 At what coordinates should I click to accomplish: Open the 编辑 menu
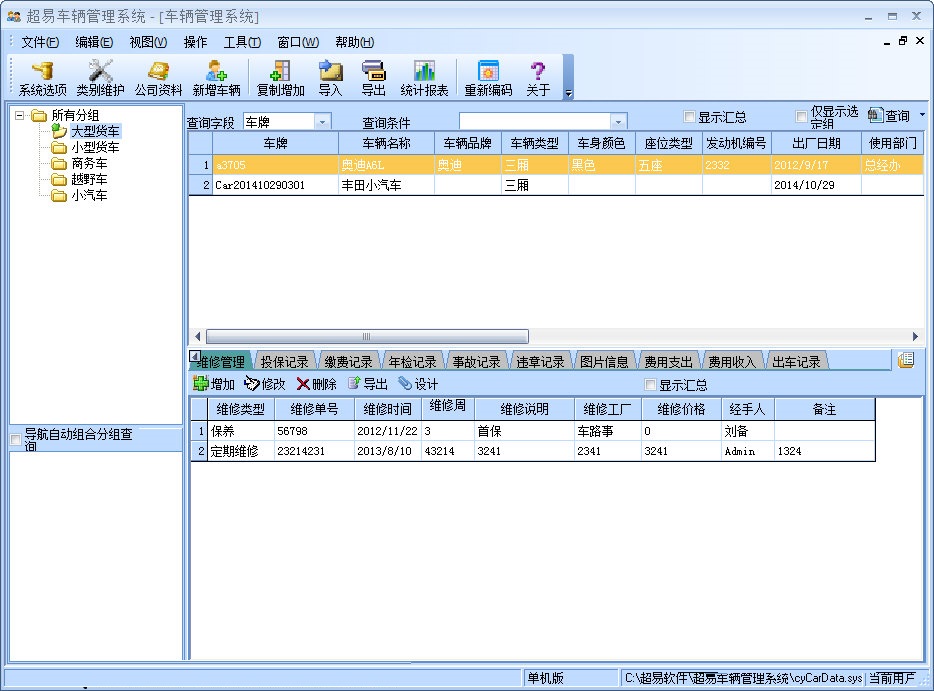94,42
